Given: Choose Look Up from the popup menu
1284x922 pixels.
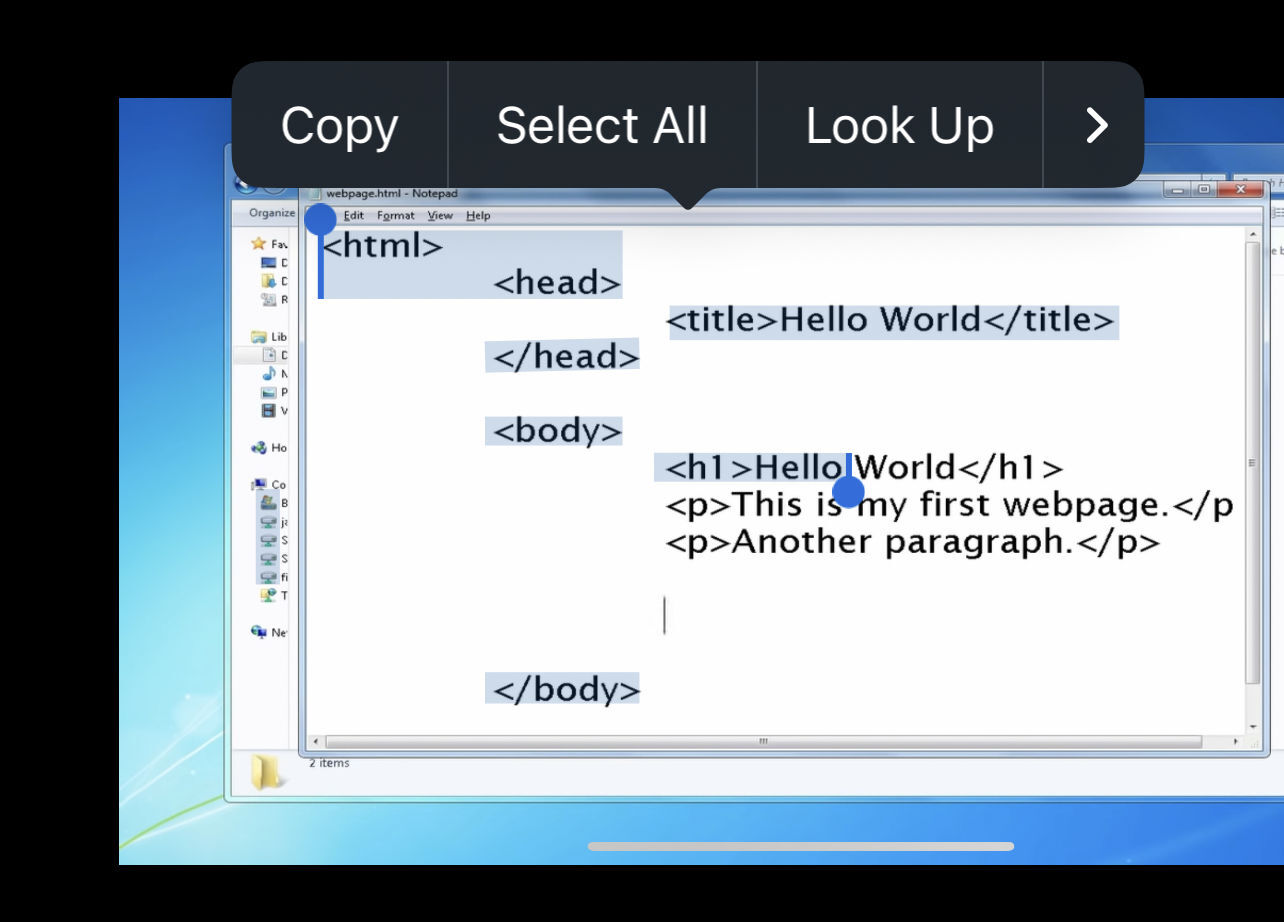Looking at the screenshot, I should pos(899,126).
